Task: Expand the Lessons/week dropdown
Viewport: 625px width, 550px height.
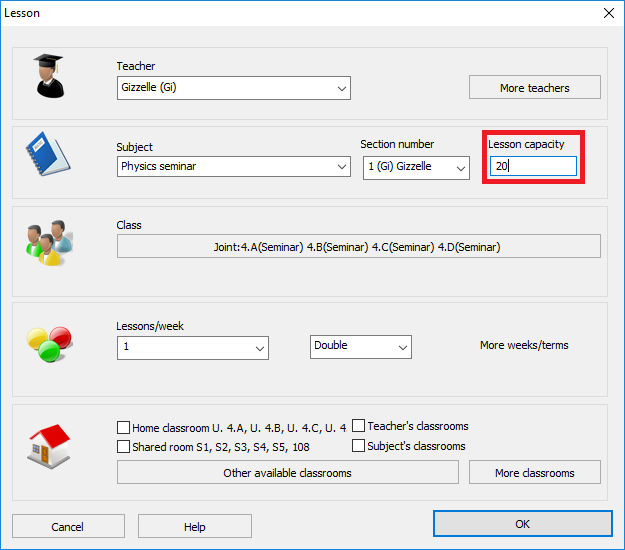Action: tap(193, 347)
